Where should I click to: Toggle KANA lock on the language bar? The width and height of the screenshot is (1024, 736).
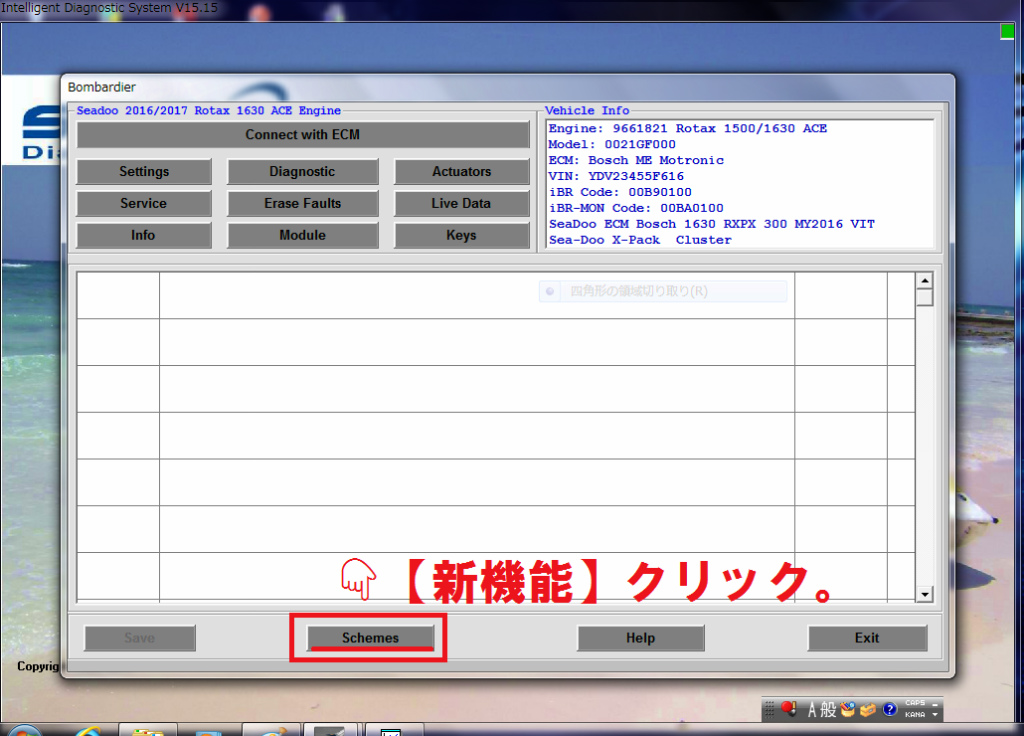pyautogui.click(x=915, y=714)
